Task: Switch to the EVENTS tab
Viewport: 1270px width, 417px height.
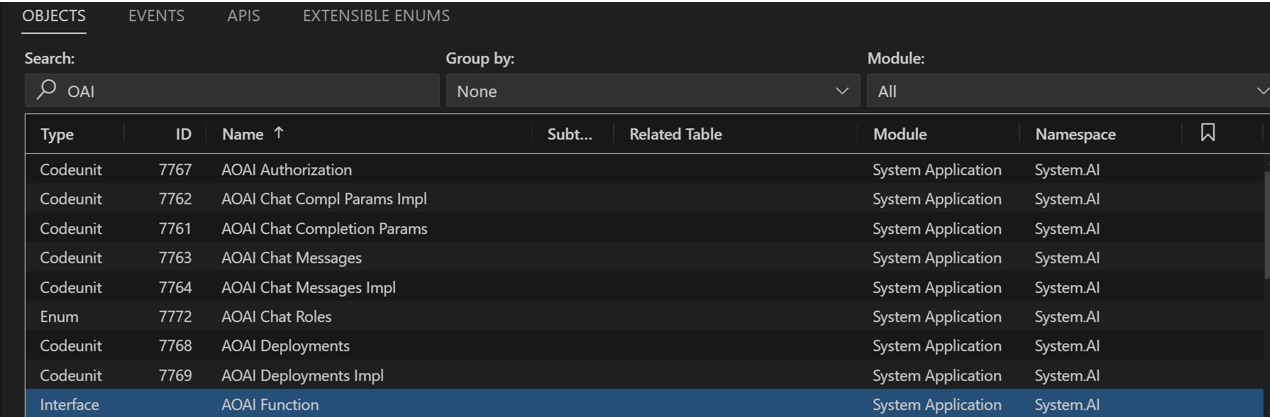Action: [157, 16]
